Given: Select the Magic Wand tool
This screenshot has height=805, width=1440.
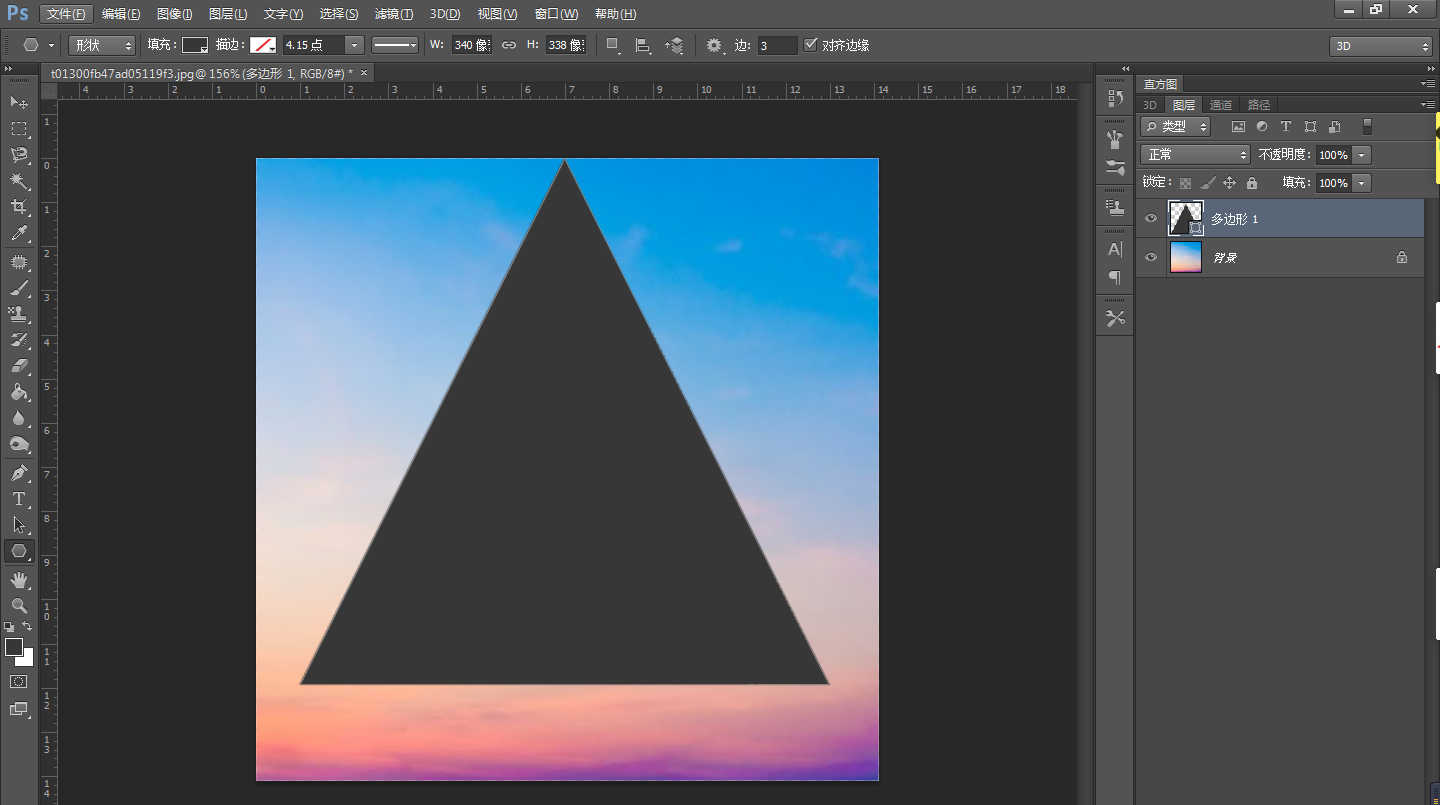Looking at the screenshot, I should [19, 181].
